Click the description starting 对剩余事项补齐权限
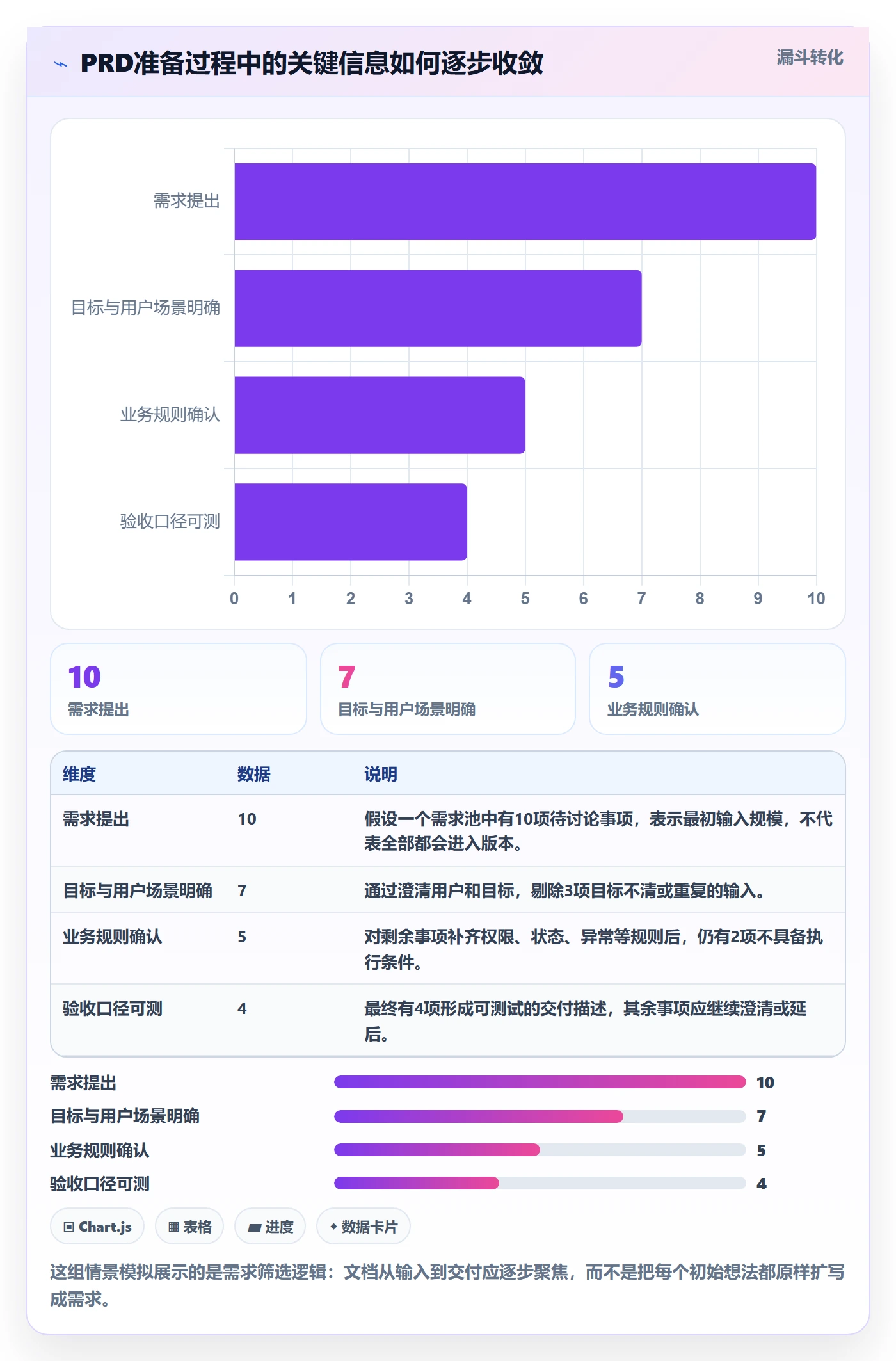The image size is (896, 1361). coord(593,949)
